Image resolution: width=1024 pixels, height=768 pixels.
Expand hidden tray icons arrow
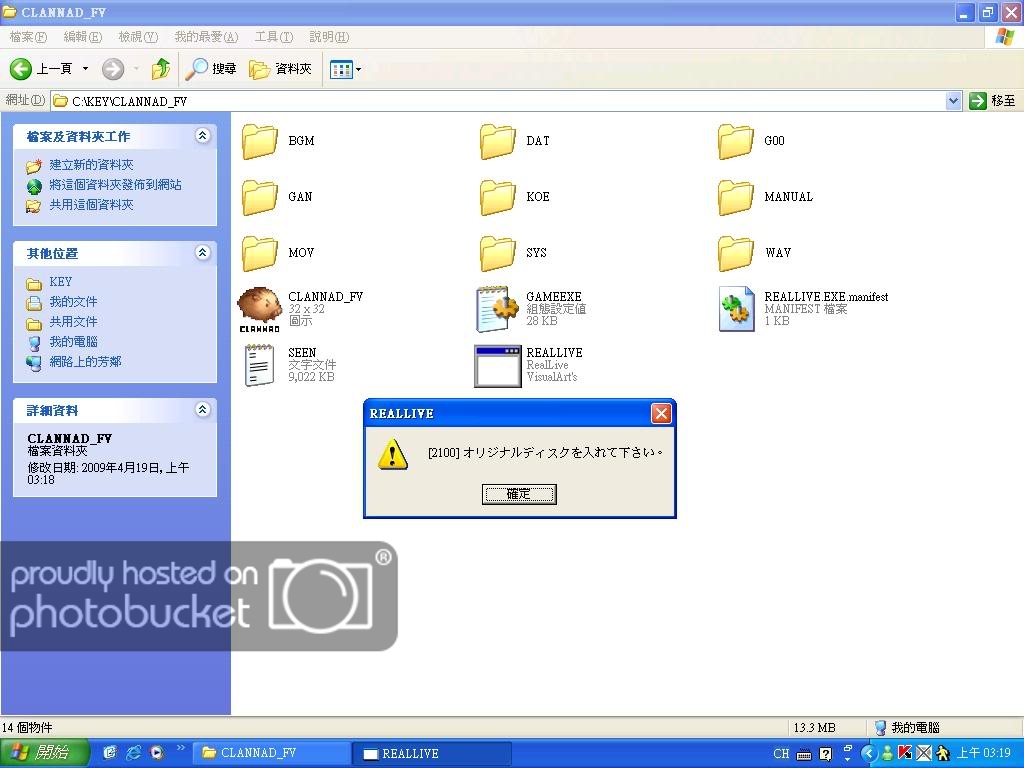pyautogui.click(x=869, y=753)
